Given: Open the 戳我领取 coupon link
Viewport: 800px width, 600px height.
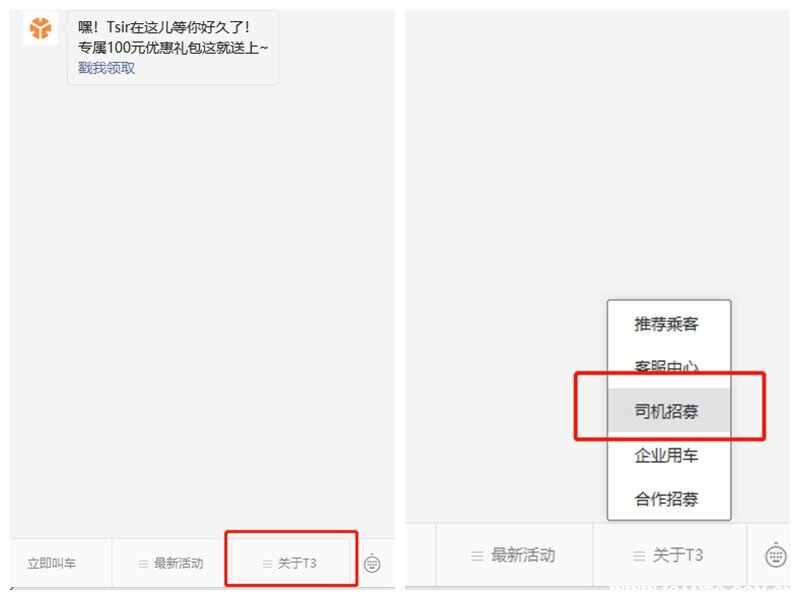Looking at the screenshot, I should (106, 68).
